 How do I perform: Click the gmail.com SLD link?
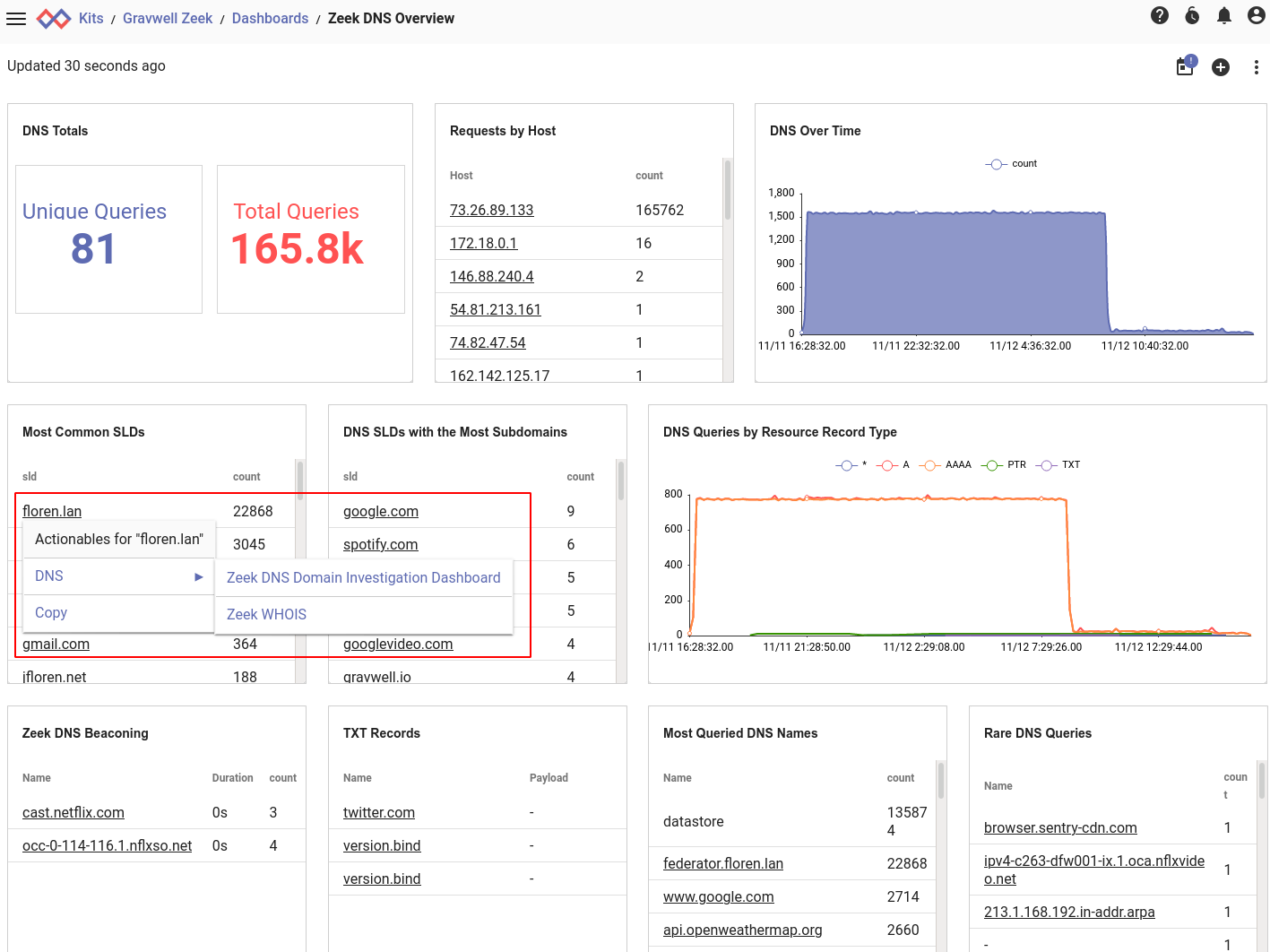tap(56, 644)
